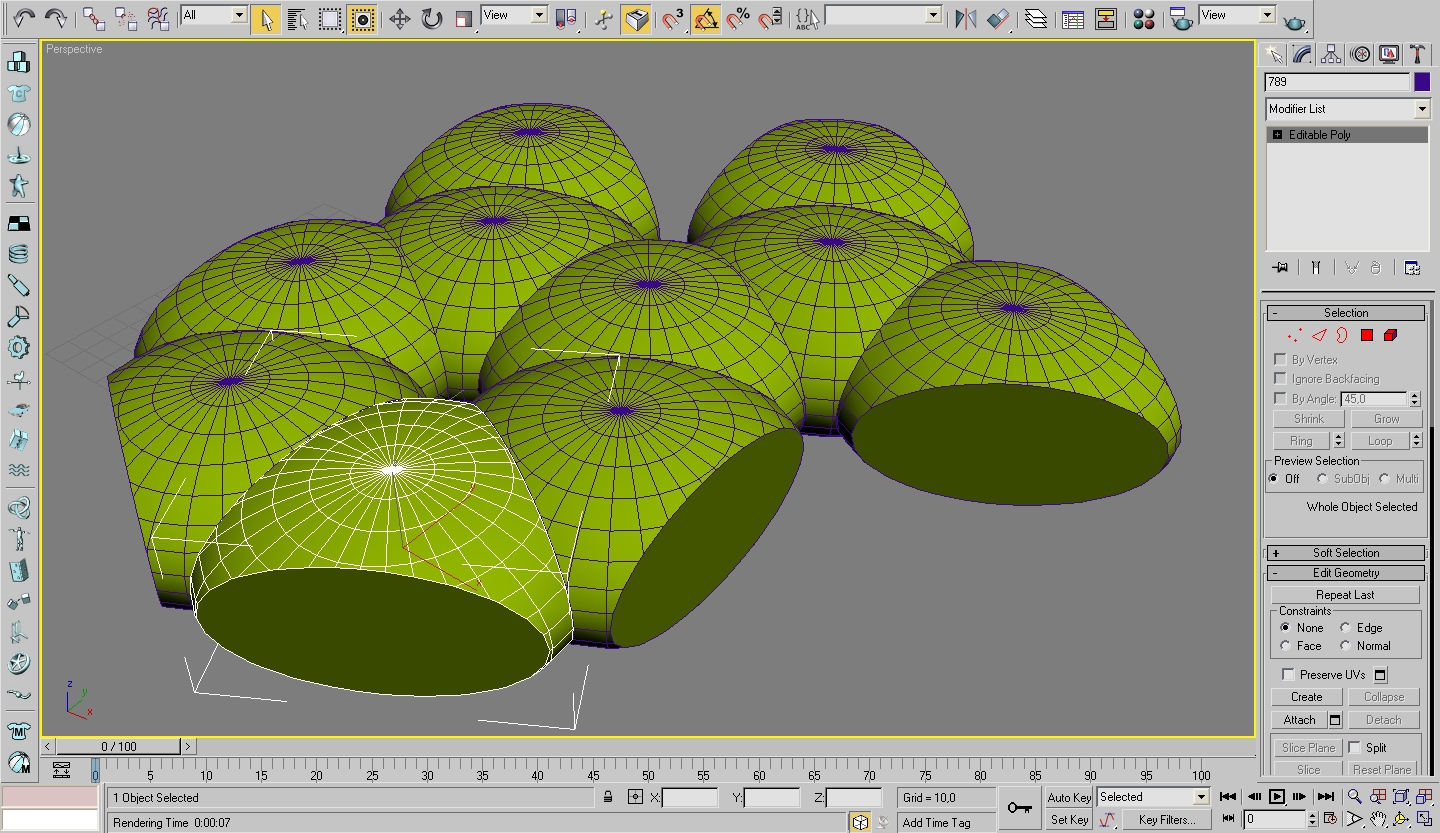Pick the Select and Move tool
The width and height of the screenshot is (1440, 833).
tap(399, 18)
